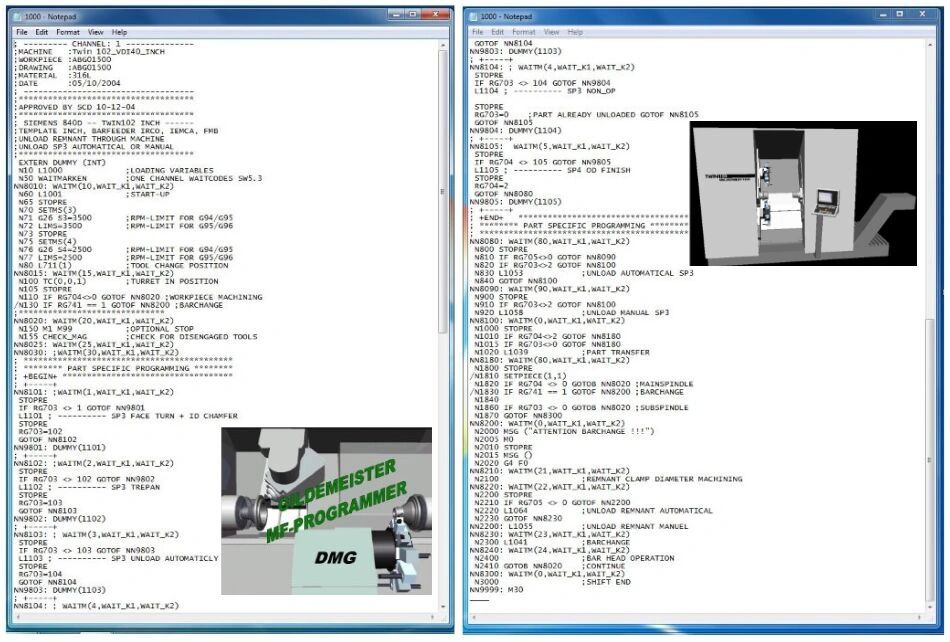Open Help menu in left Notepad window

pyautogui.click(x=119, y=32)
